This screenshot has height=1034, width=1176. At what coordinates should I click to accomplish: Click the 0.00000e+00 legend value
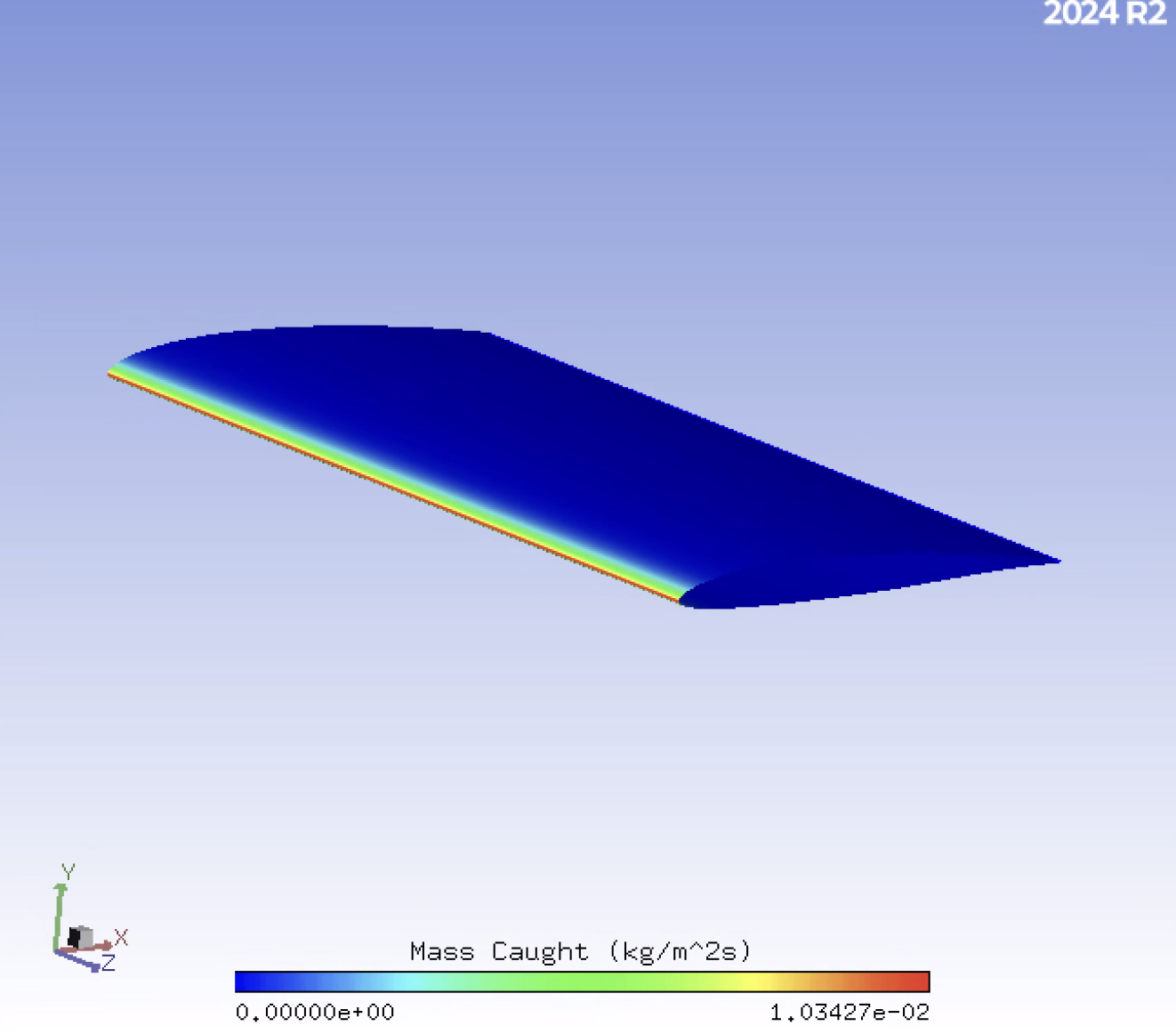click(315, 1012)
